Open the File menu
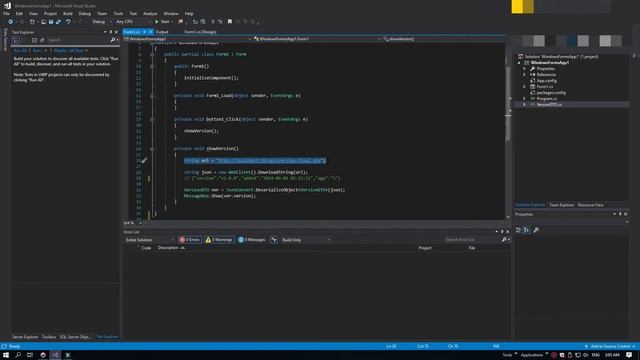Image resolution: width=640 pixels, height=360 pixels. (x=7, y=13)
